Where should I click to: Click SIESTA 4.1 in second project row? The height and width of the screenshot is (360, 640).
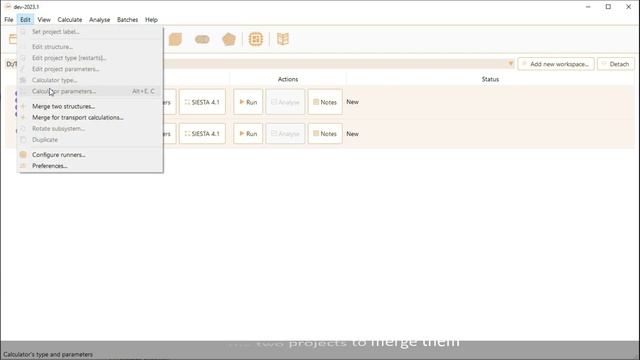pos(202,133)
